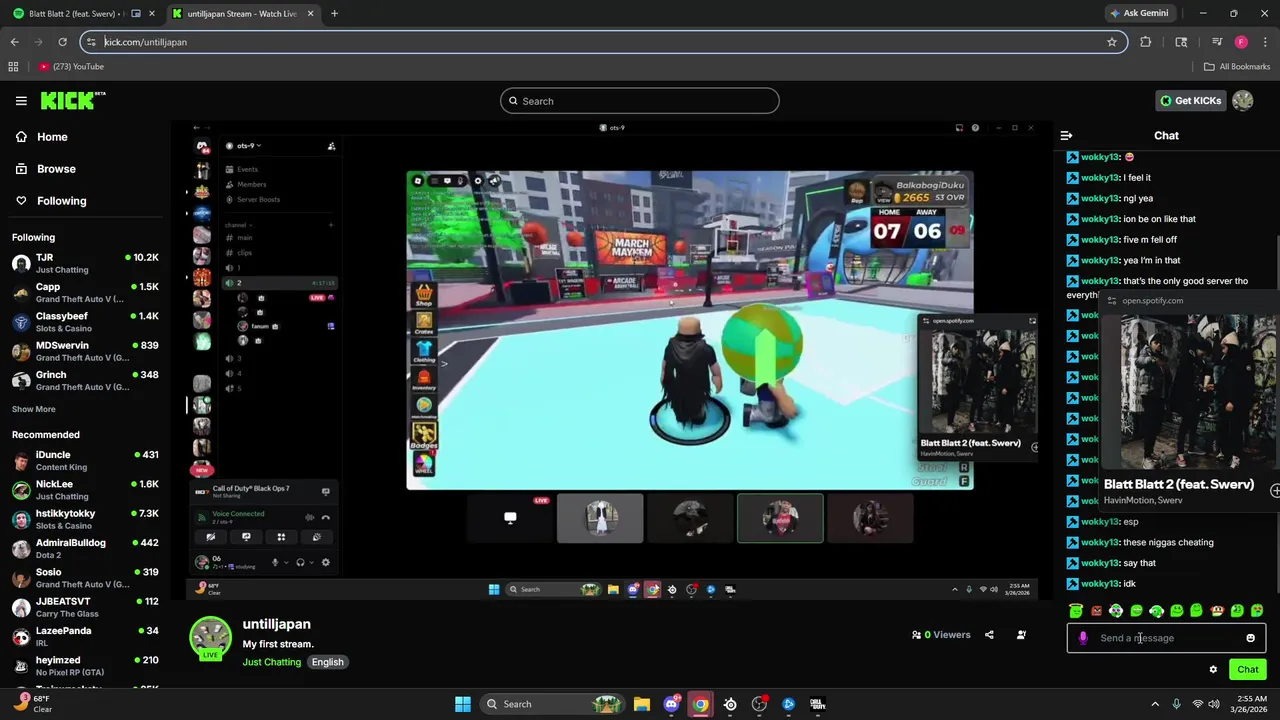Collapse the chat panel arrow icon
The height and width of the screenshot is (720, 1280).
tap(1066, 135)
